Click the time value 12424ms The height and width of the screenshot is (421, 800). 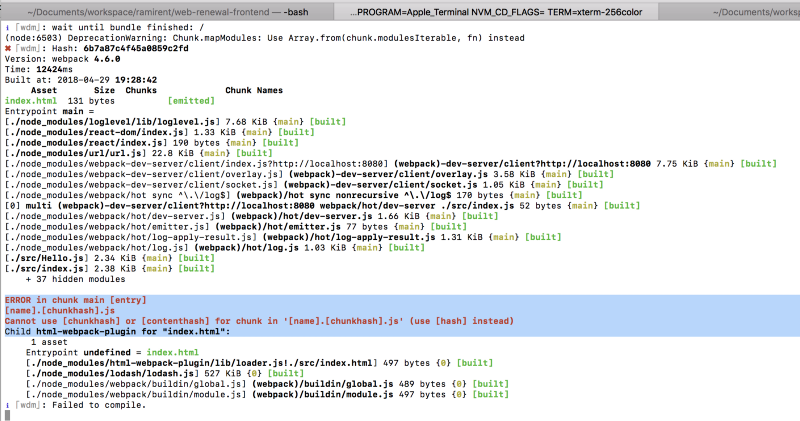[x=54, y=69]
